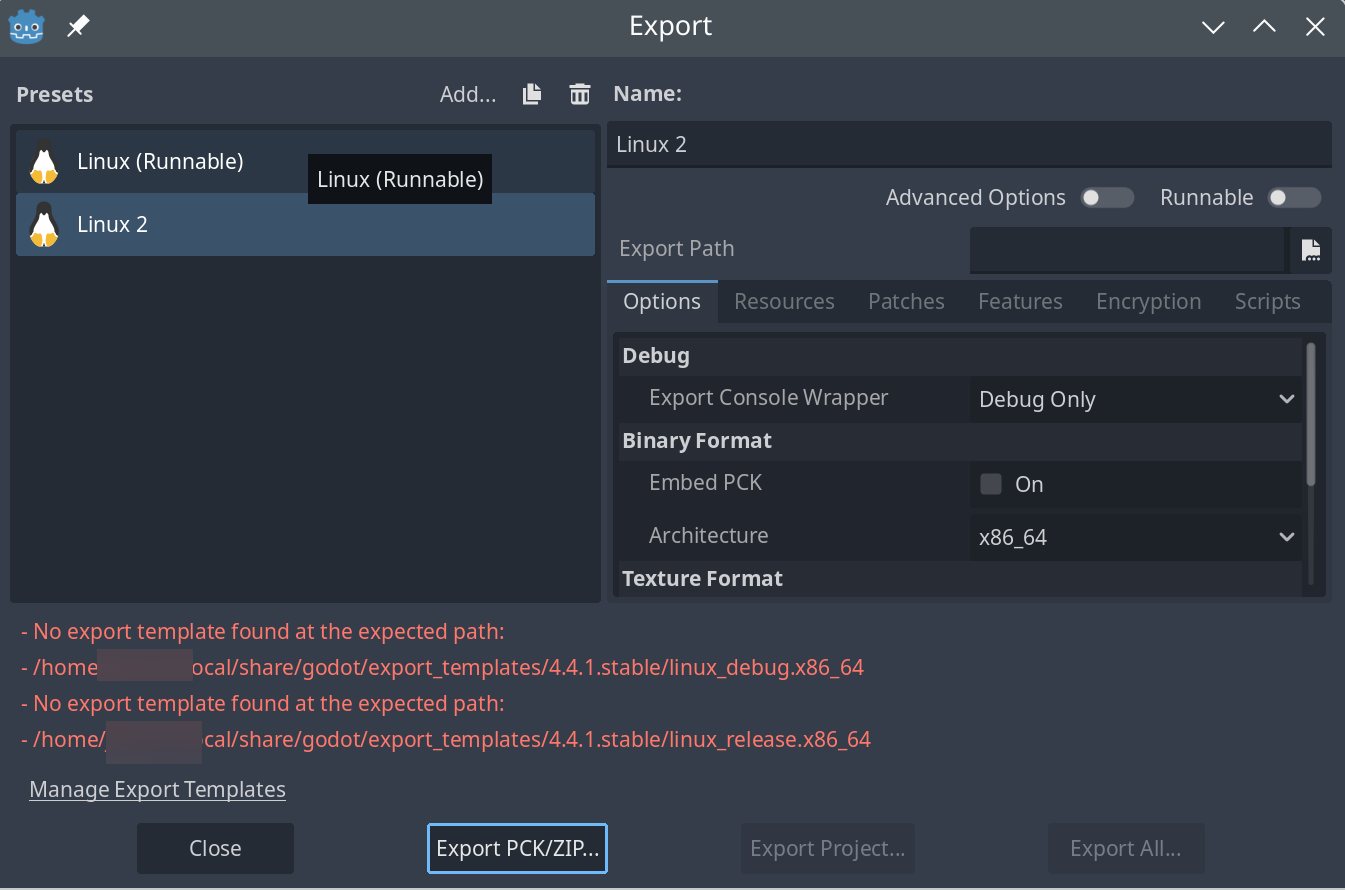The height and width of the screenshot is (890, 1345).
Task: Click the Texture Format section header
Action: click(x=960, y=579)
